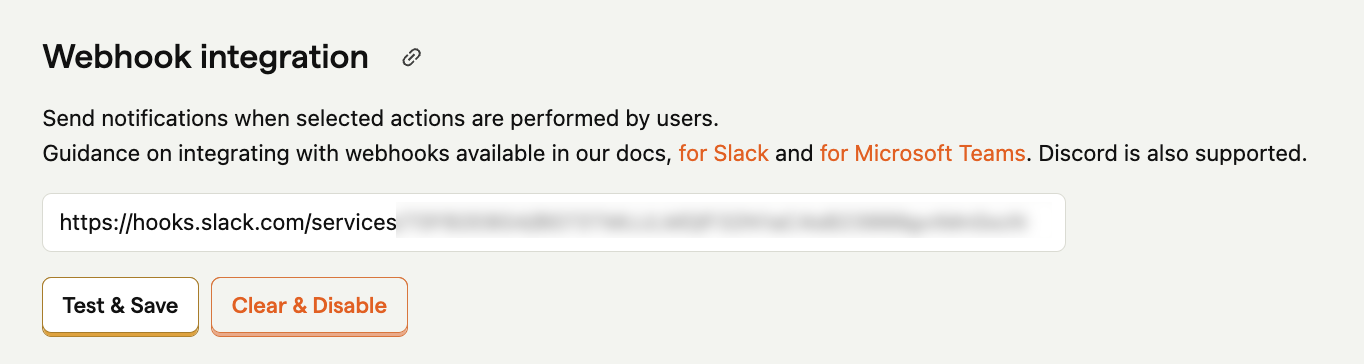Click the Clear & Disable button
Viewport: 1364px width, 364px height.
tap(309, 305)
